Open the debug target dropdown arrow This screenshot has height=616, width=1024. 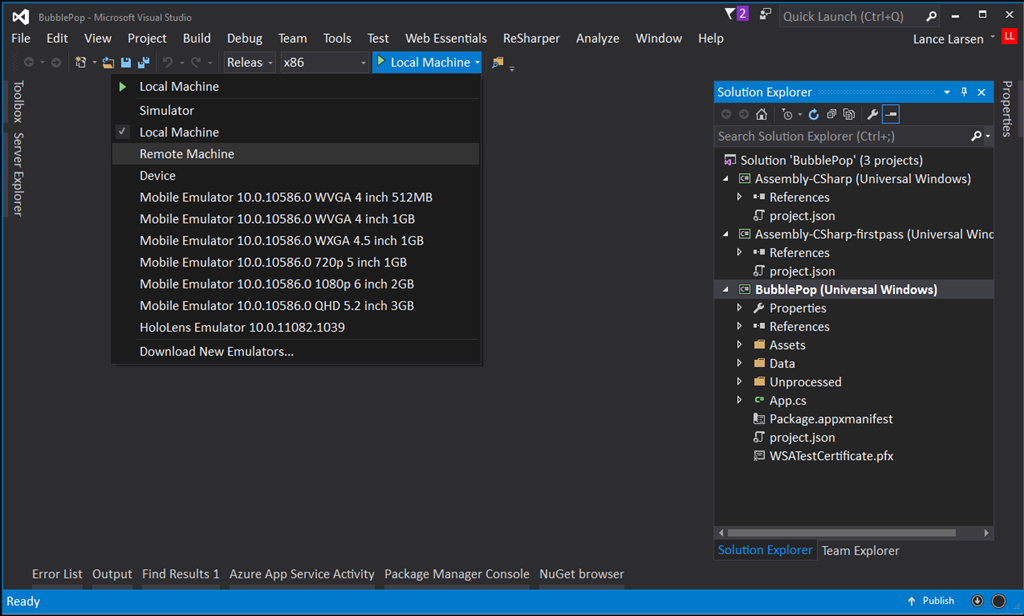[477, 62]
